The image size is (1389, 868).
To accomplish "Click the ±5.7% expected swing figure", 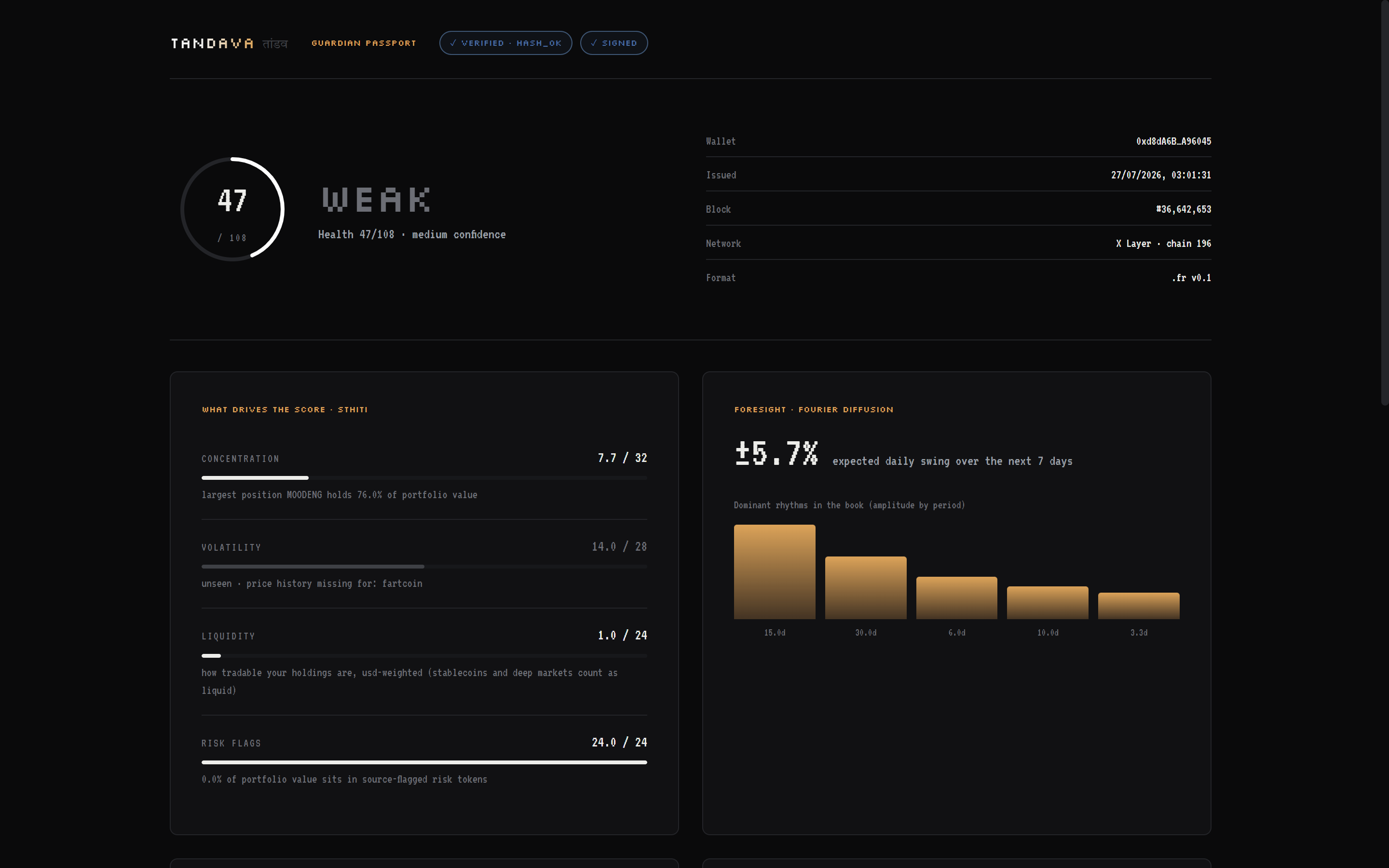I will point(776,453).
